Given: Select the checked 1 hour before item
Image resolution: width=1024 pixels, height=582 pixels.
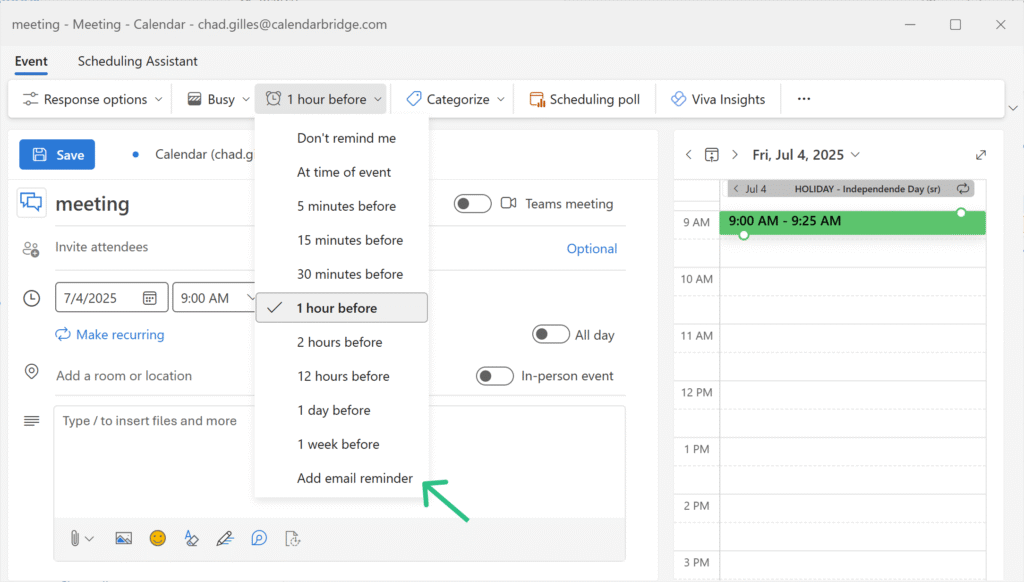Looking at the screenshot, I should 342,308.
